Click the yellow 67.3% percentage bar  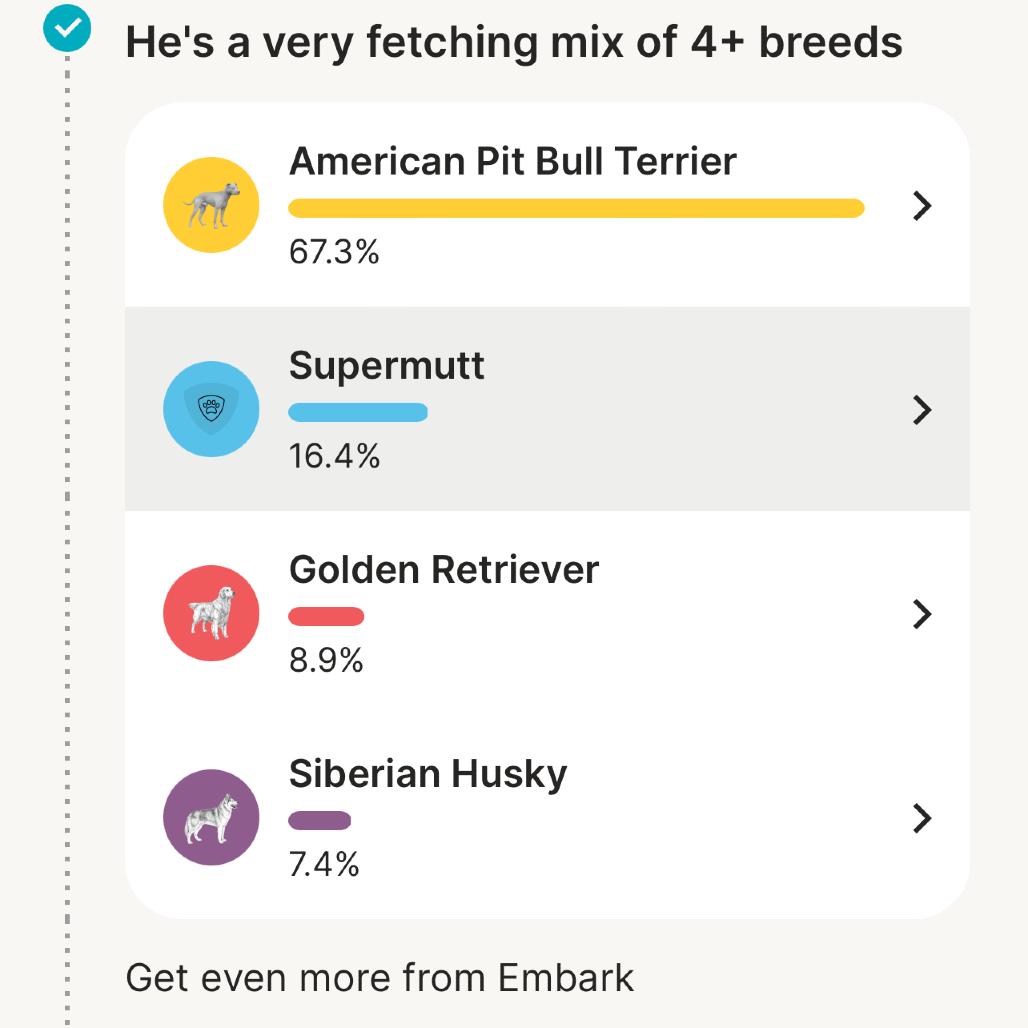[x=576, y=208]
